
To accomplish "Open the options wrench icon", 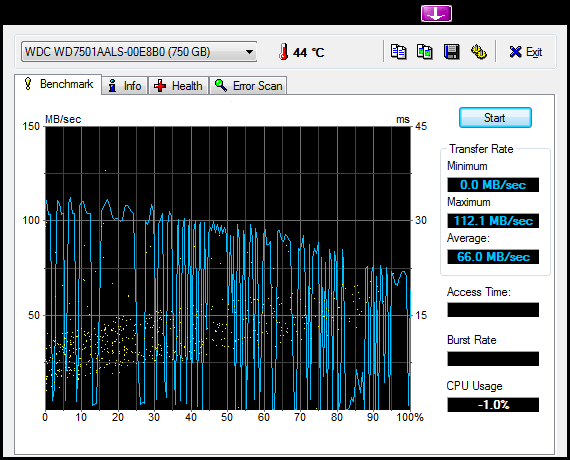I will [478, 52].
